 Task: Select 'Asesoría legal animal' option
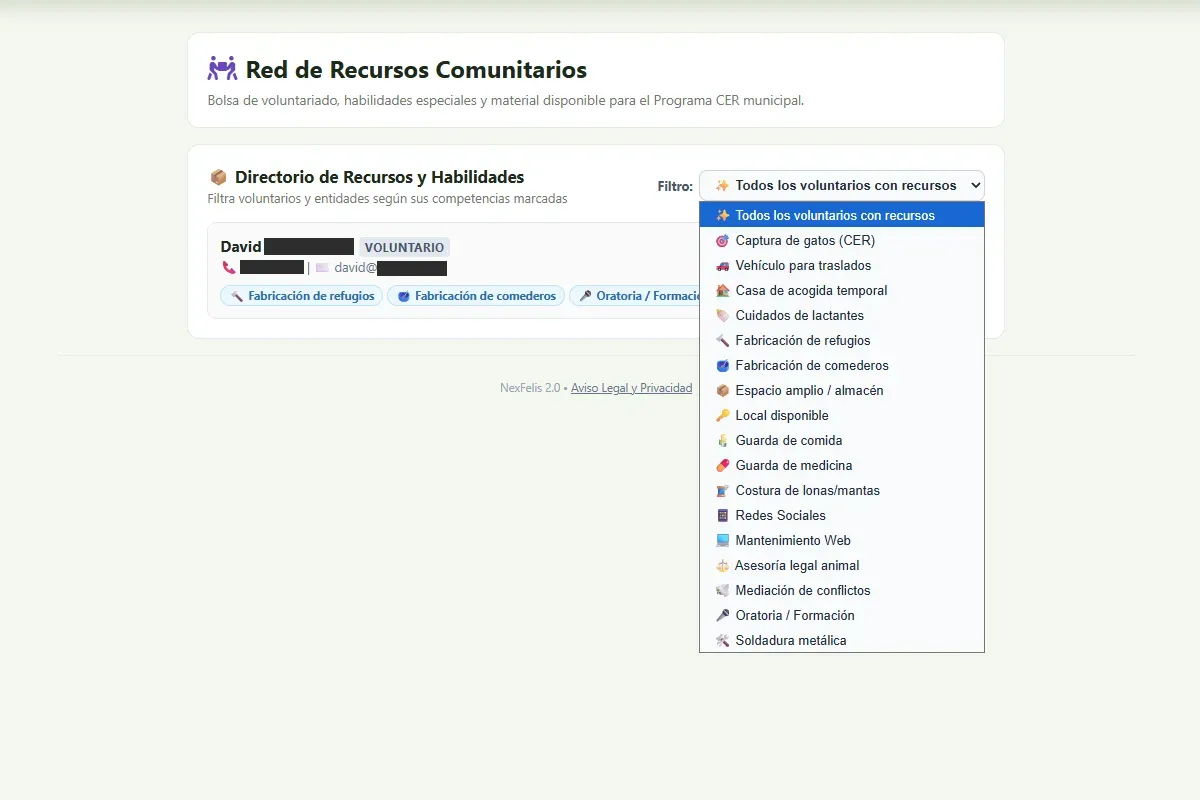click(x=842, y=565)
